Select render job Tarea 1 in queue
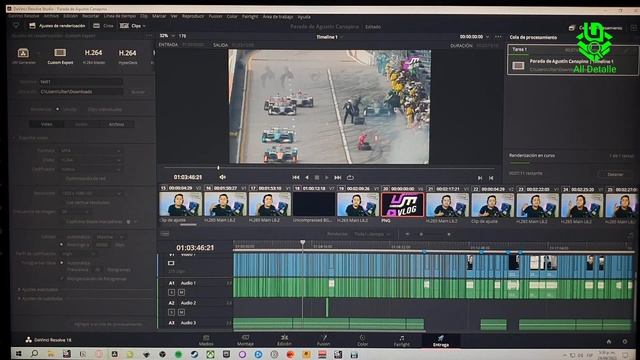This screenshot has height=360, width=640. pos(573,60)
